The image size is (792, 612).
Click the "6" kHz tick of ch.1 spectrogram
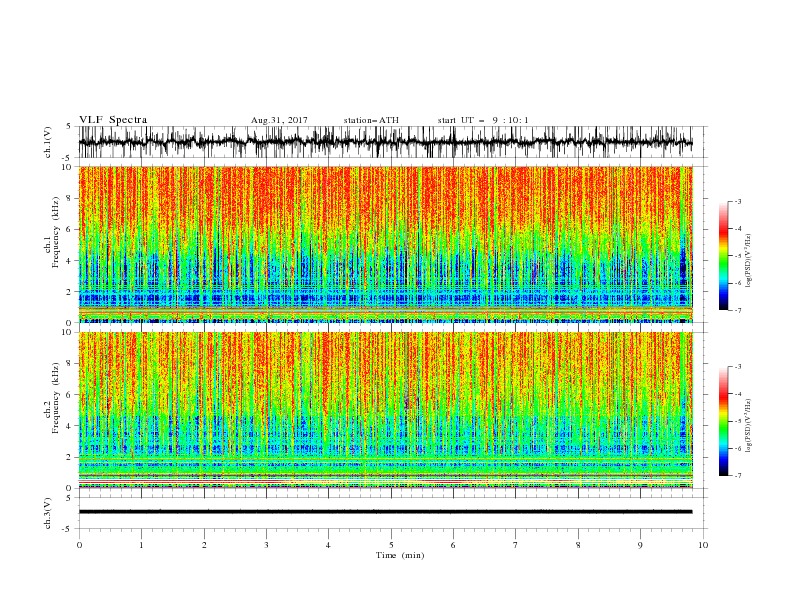70,229
